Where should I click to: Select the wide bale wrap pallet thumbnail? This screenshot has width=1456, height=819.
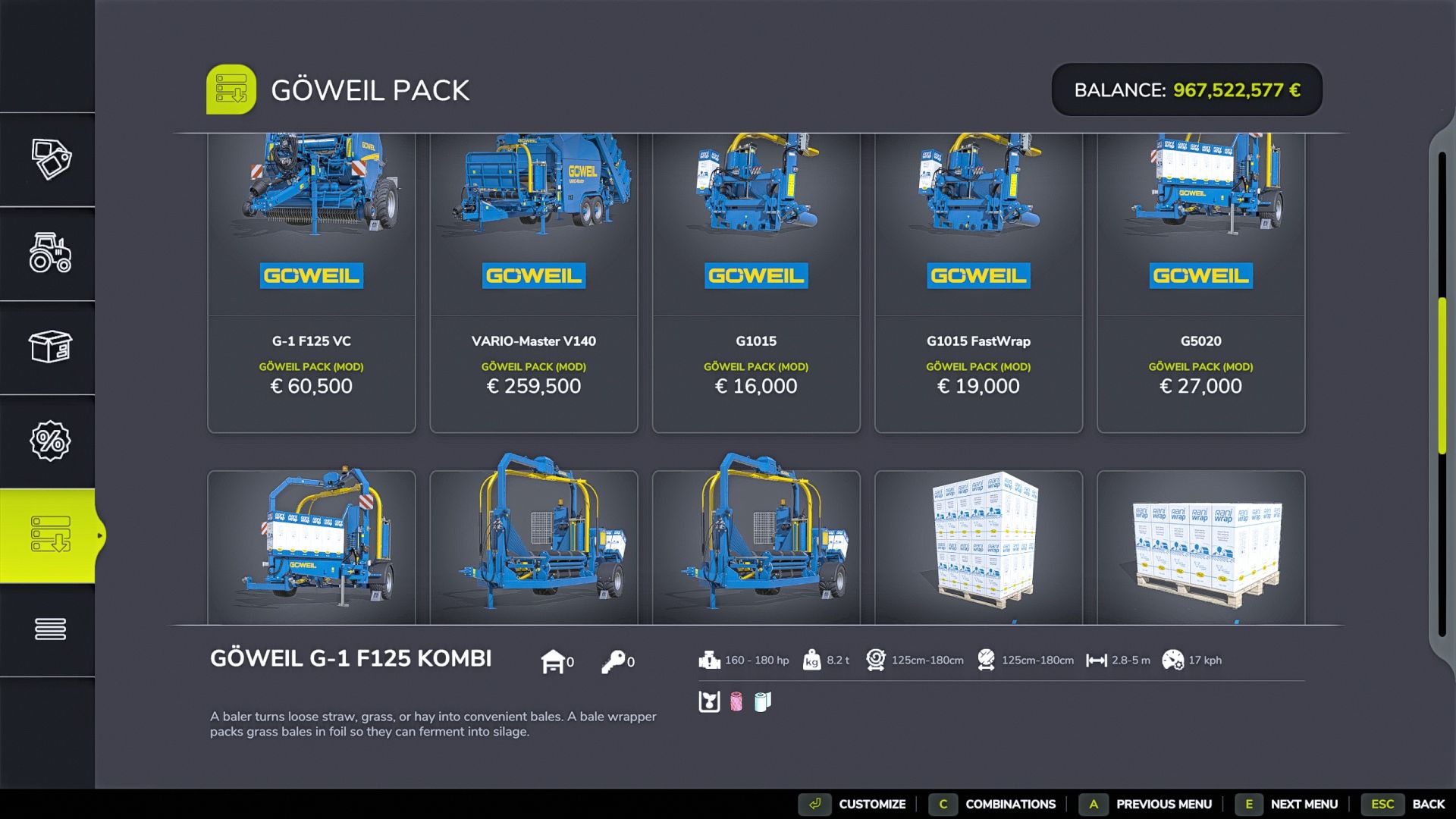coord(1200,547)
